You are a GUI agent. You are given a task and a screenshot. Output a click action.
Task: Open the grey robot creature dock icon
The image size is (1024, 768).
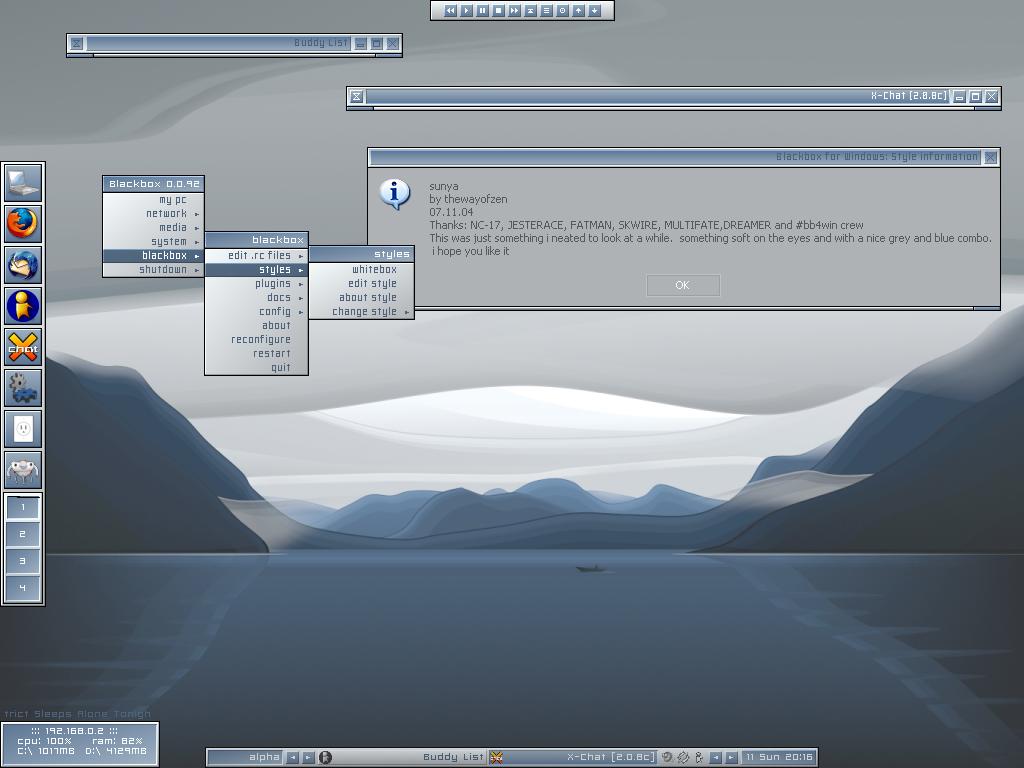tap(23, 470)
